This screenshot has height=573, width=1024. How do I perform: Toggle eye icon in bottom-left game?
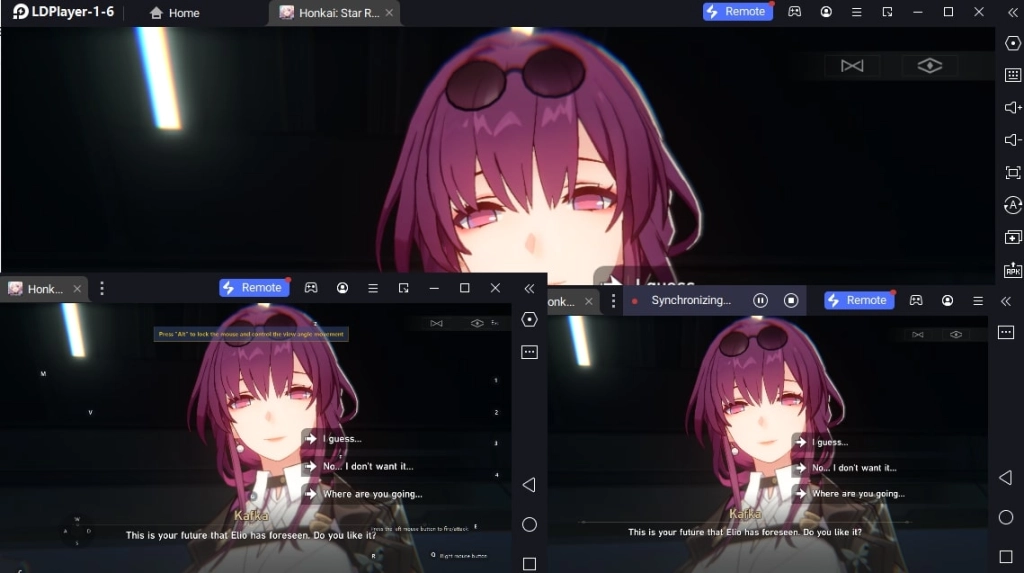click(x=477, y=323)
